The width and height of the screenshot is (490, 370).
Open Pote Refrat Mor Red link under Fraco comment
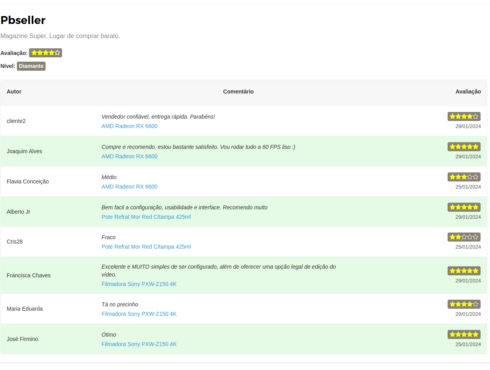[x=146, y=247]
